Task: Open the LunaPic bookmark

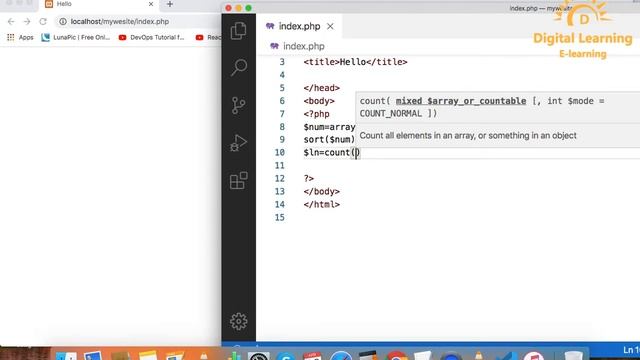Action: coord(76,37)
